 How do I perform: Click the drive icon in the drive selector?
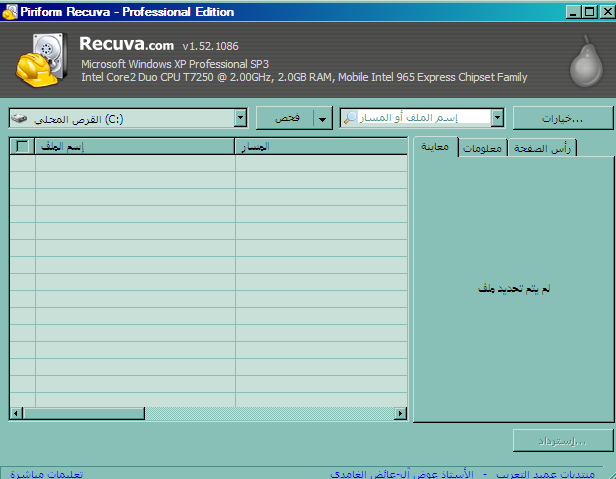(21, 118)
